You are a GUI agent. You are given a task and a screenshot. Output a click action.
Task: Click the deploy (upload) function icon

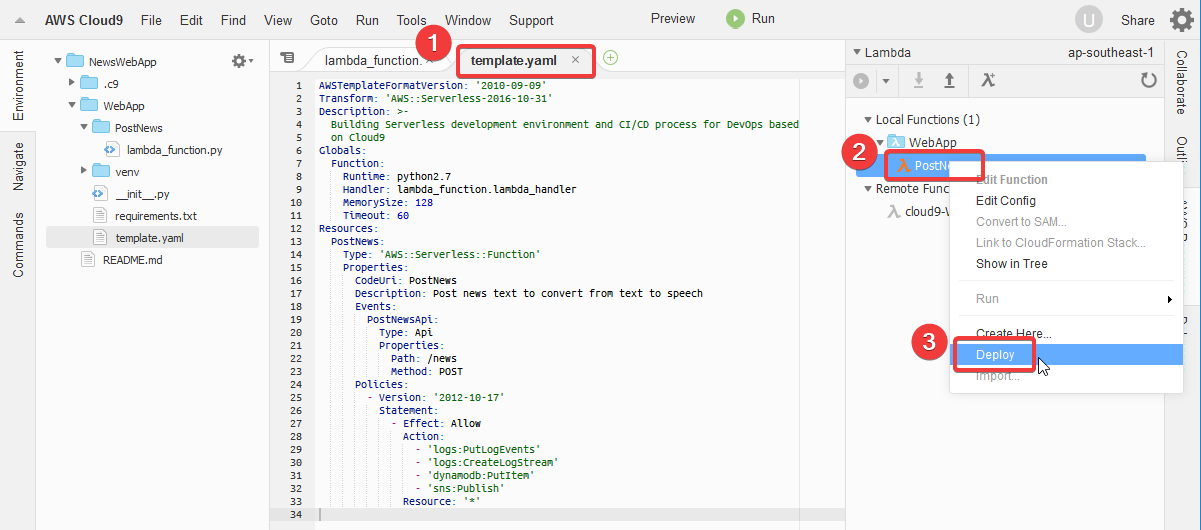click(949, 80)
